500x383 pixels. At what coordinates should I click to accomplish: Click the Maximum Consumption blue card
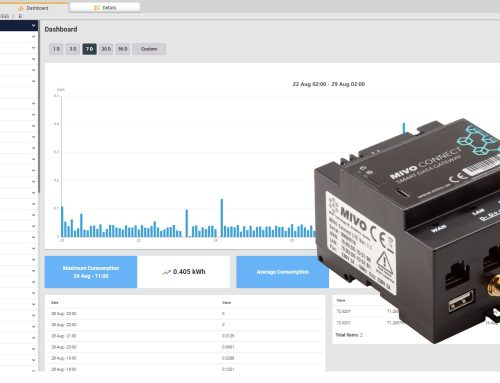pos(91,272)
